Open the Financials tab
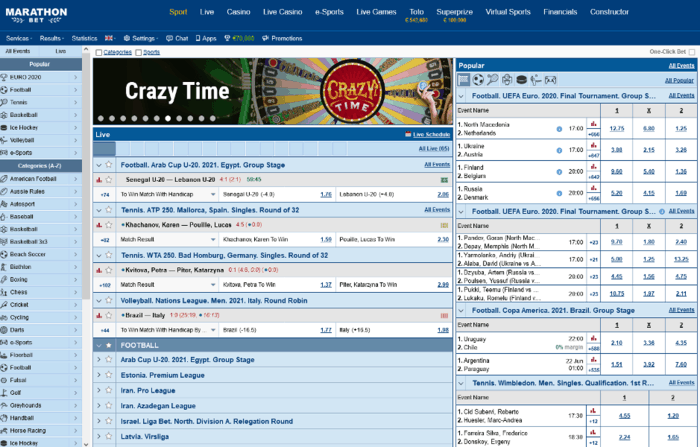Viewport: 700px width, 447px height. [x=560, y=12]
